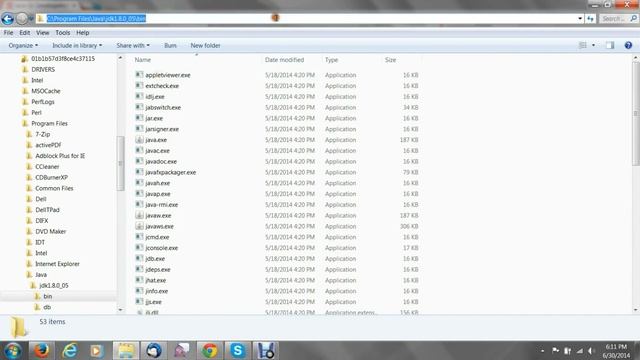640x360 pixels.
Task: Go back with the Back arrow button
Action: coord(8,18)
